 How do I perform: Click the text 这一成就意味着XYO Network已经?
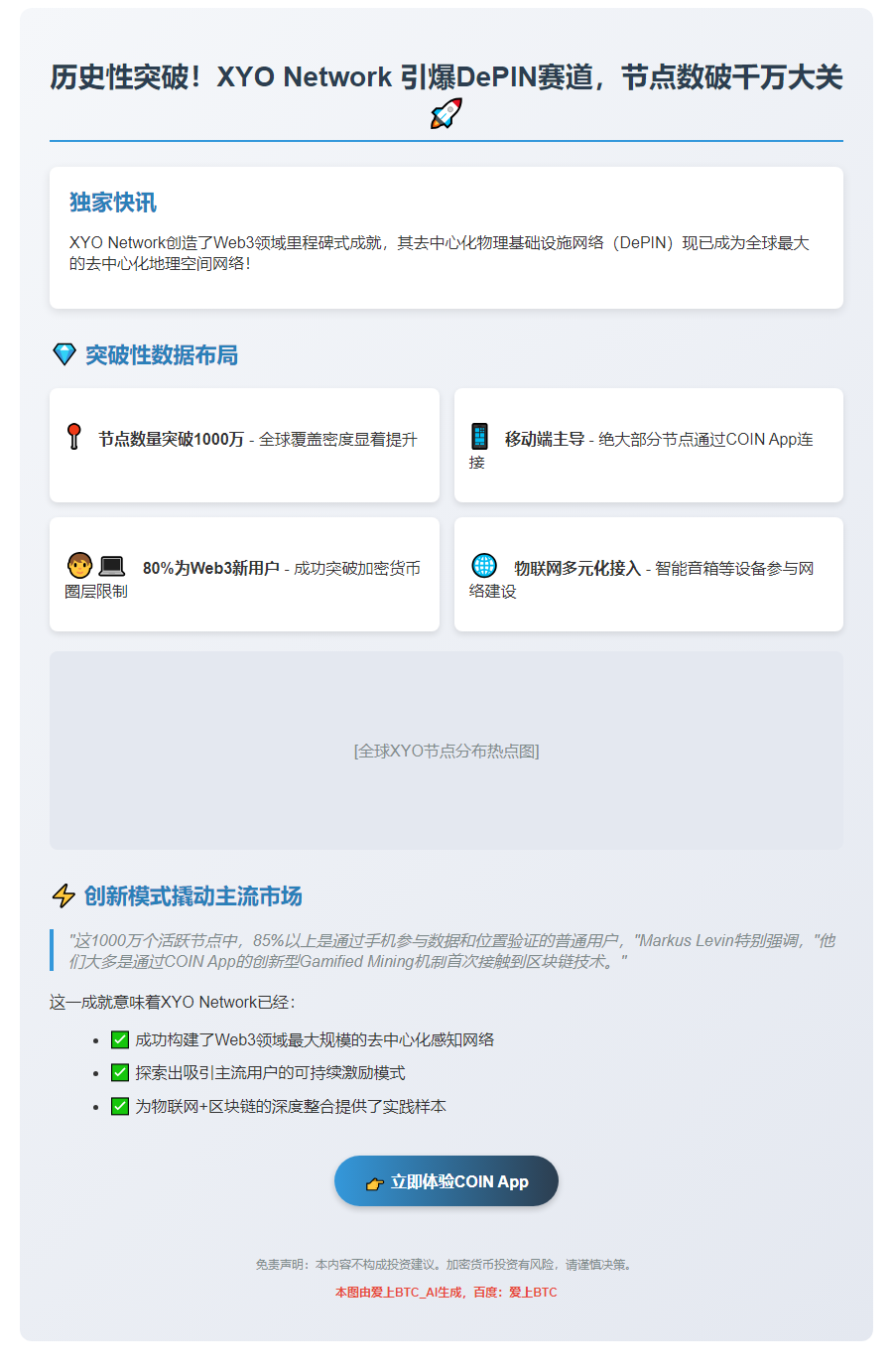coord(173,1002)
